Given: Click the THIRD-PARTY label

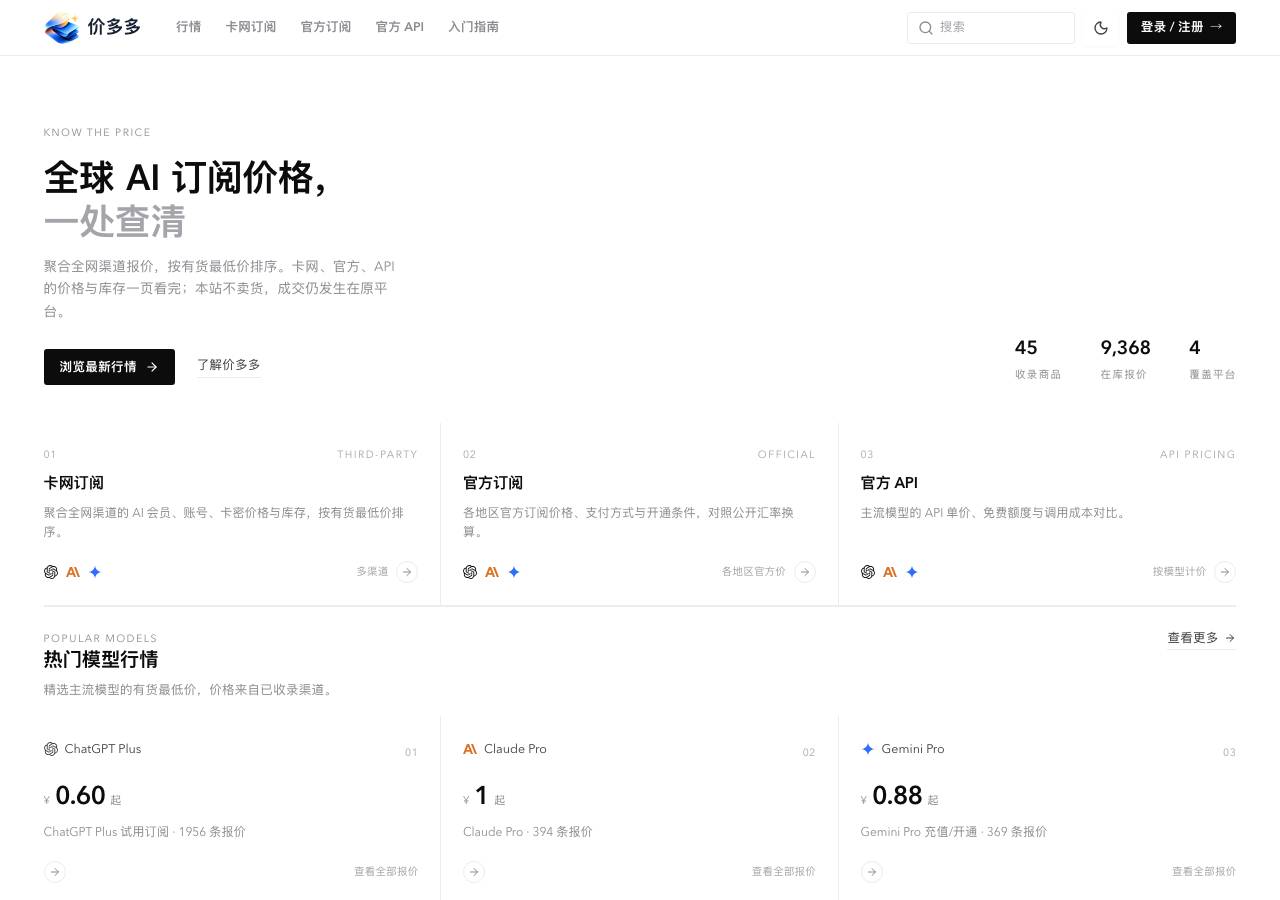Looking at the screenshot, I should (377, 454).
